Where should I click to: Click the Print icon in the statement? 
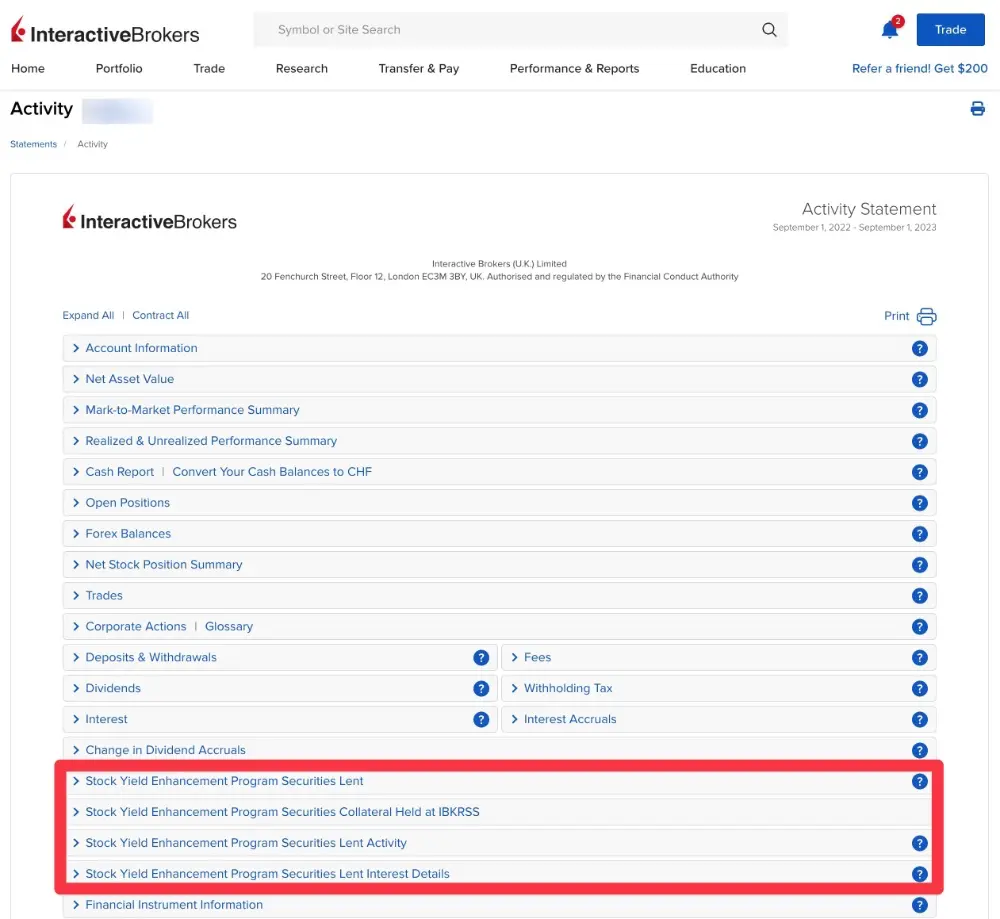pyautogui.click(x=926, y=316)
